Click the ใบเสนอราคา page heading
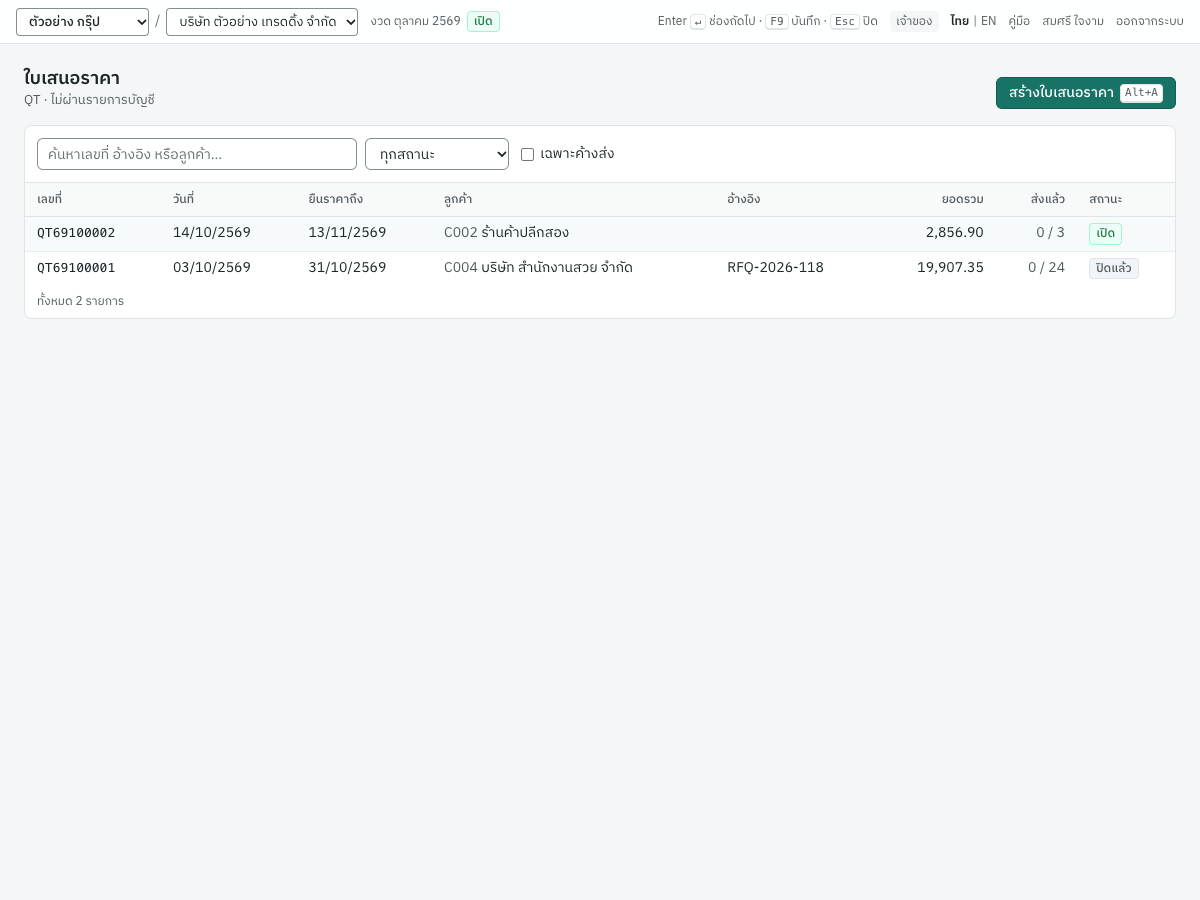Image resolution: width=1200 pixels, height=900 pixels. point(71,78)
